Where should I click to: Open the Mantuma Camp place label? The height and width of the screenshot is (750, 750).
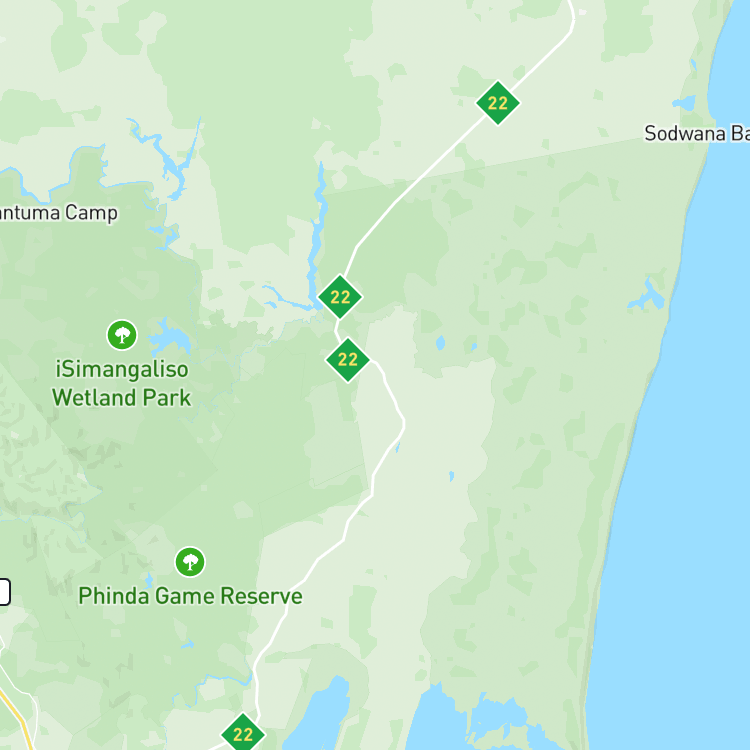click(x=58, y=212)
